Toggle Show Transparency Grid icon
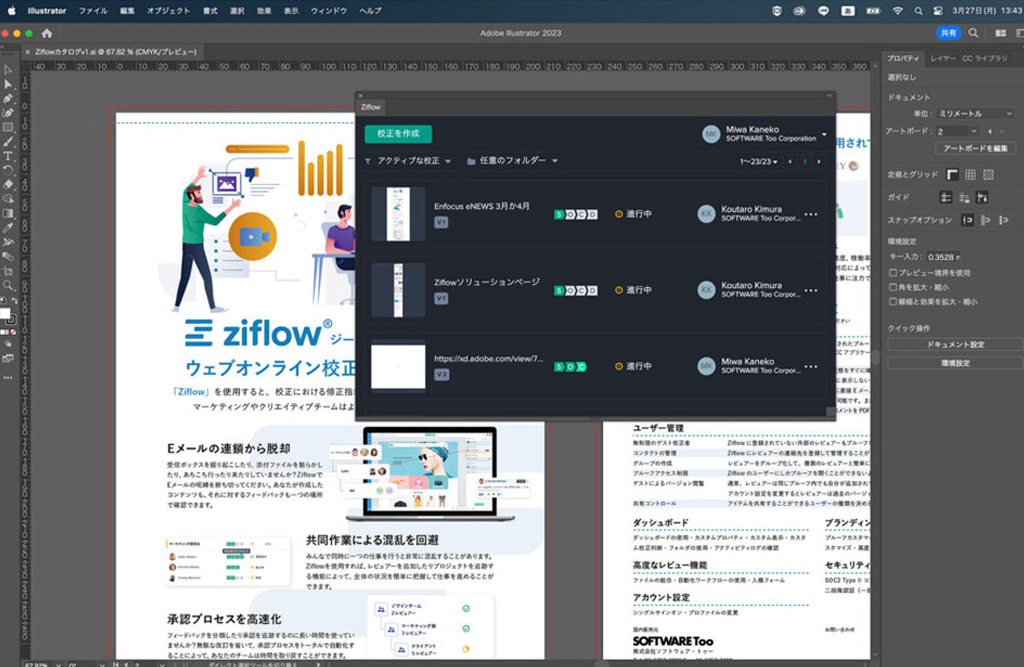This screenshot has width=1024, height=667. pyautogui.click(x=988, y=174)
